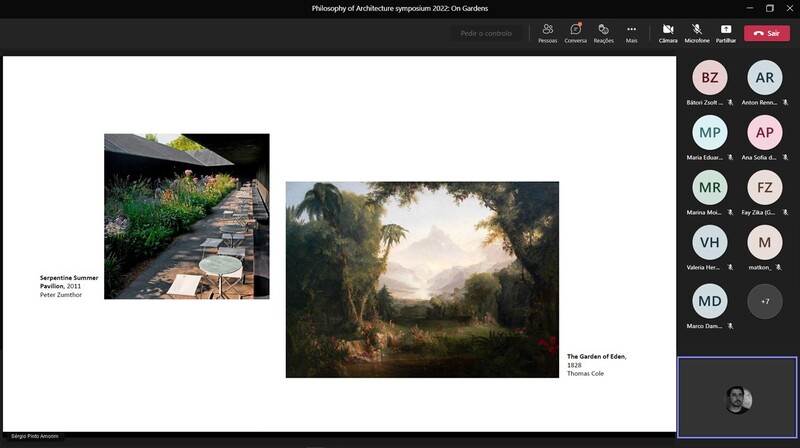The width and height of the screenshot is (800, 448).
Task: Click the 'Thomas Cole' caption text
Action: coord(585,374)
